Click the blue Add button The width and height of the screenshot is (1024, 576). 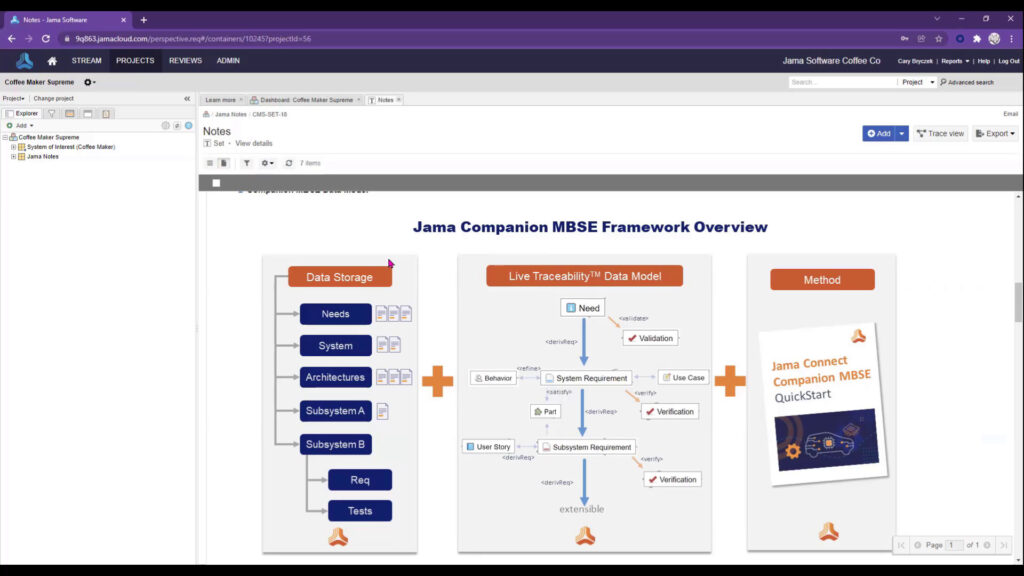878,133
